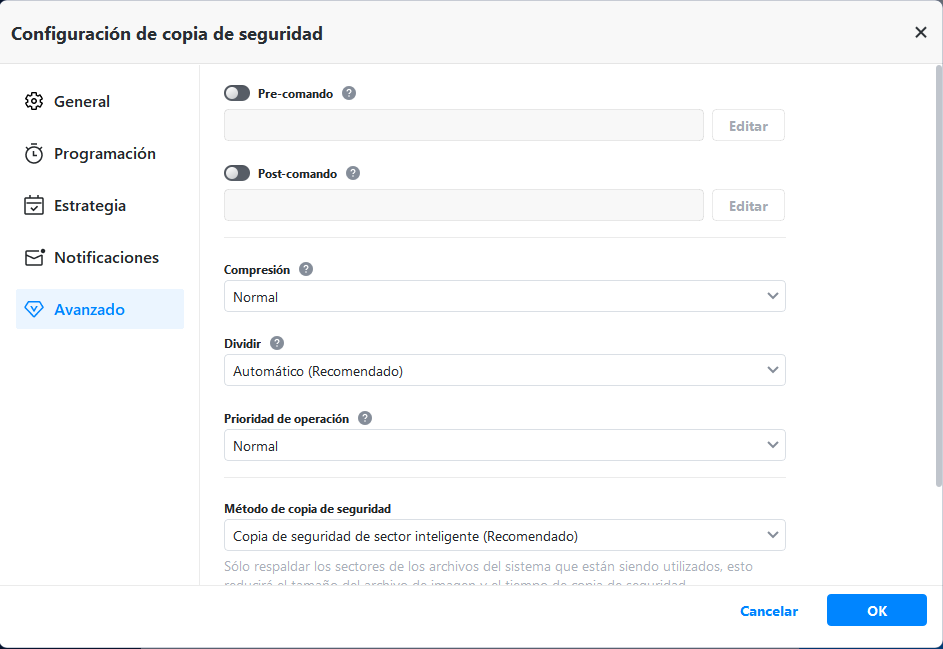Screen dimensions: 943x649
Task: Click the help icon next to Post-comando
Action: pyautogui.click(x=353, y=173)
